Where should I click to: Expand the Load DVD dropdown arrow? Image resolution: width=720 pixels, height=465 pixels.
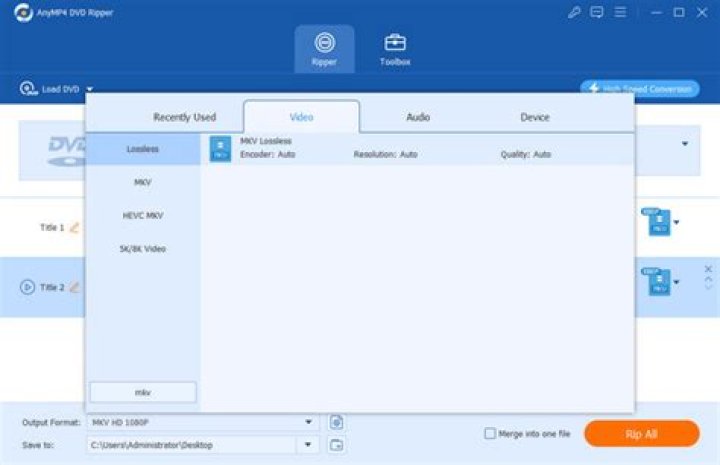point(89,90)
